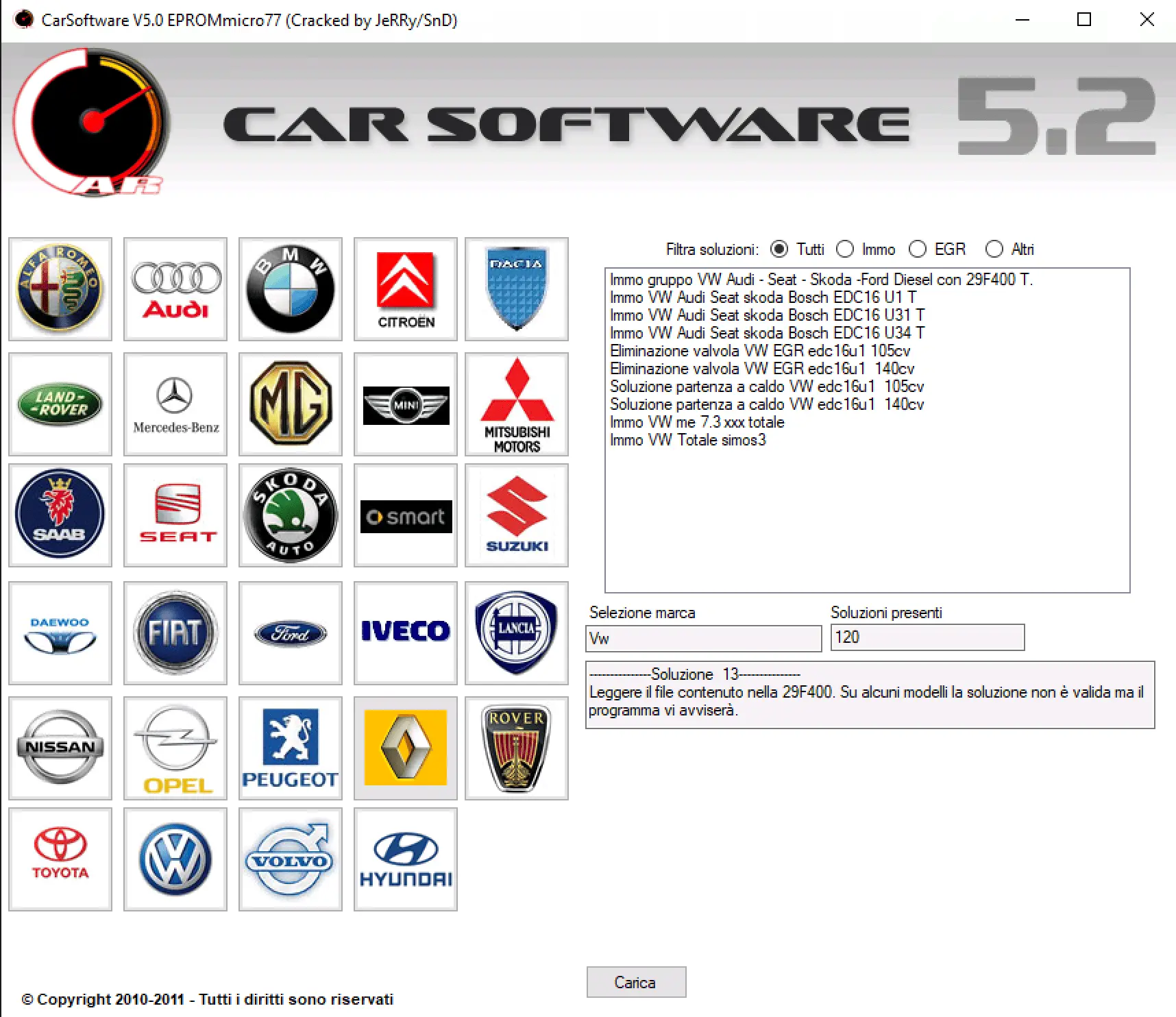Choose the Audi brand logo
Viewport: 1176px width, 1017px height.
point(175,289)
